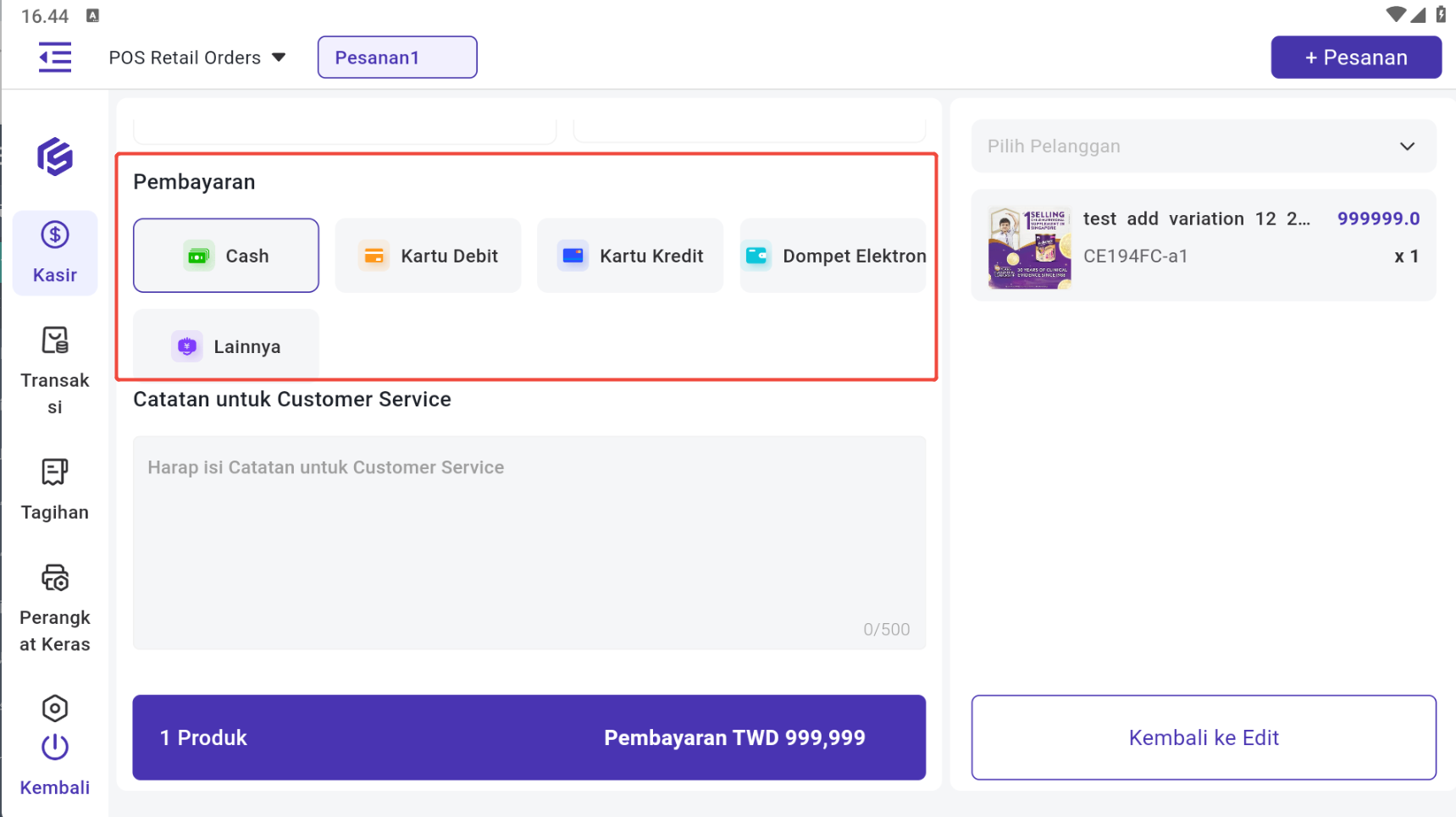Screen dimensions: 1456x817
Task: Open Perangkat Keras settings
Action: (x=55, y=607)
